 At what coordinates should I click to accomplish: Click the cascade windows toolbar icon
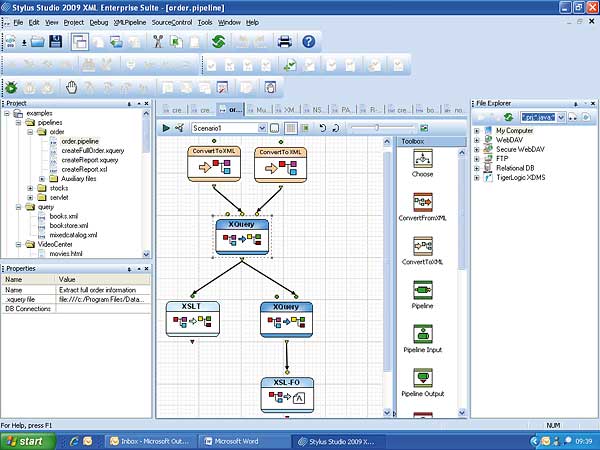click(x=80, y=41)
